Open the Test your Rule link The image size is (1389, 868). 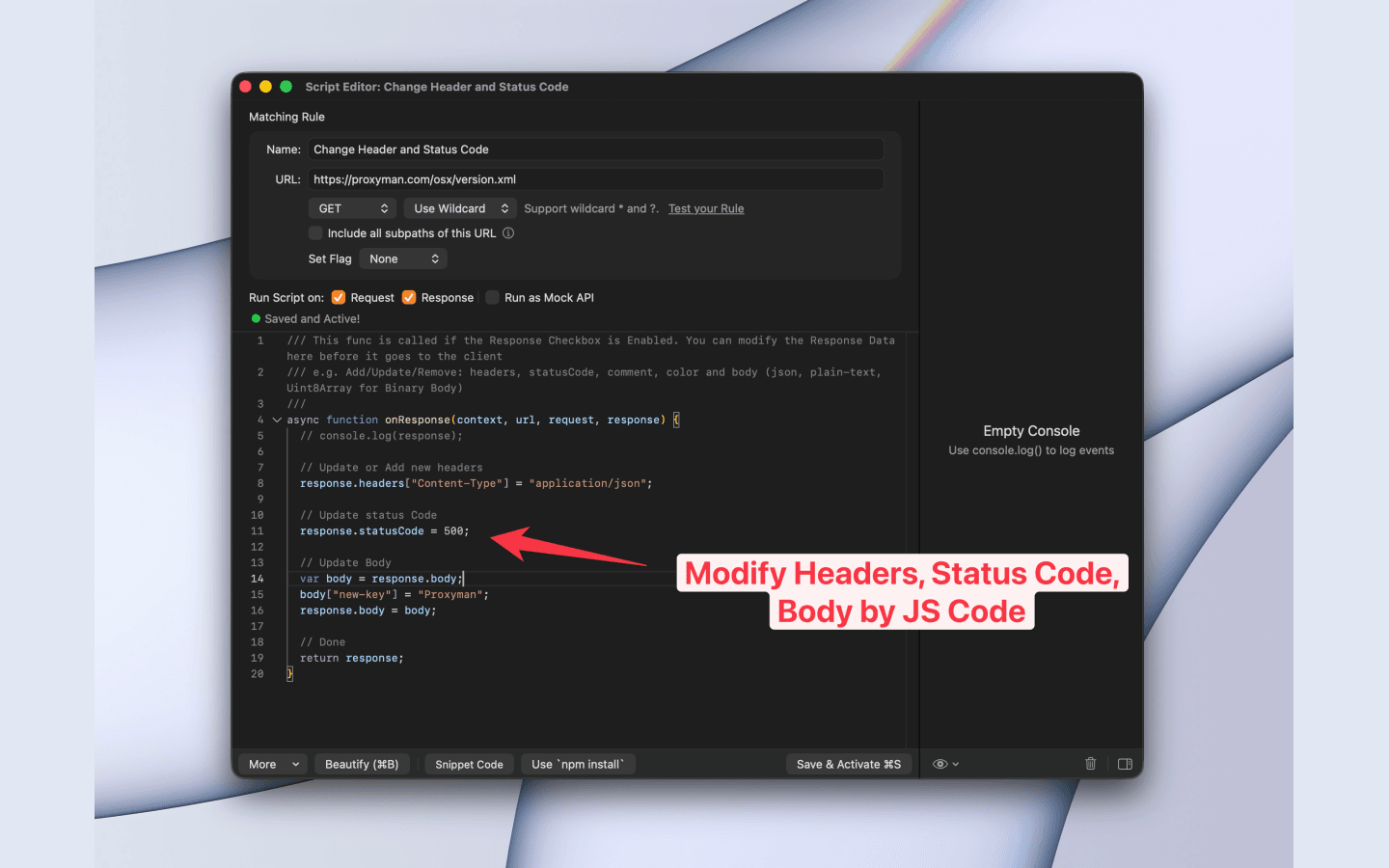click(x=706, y=208)
